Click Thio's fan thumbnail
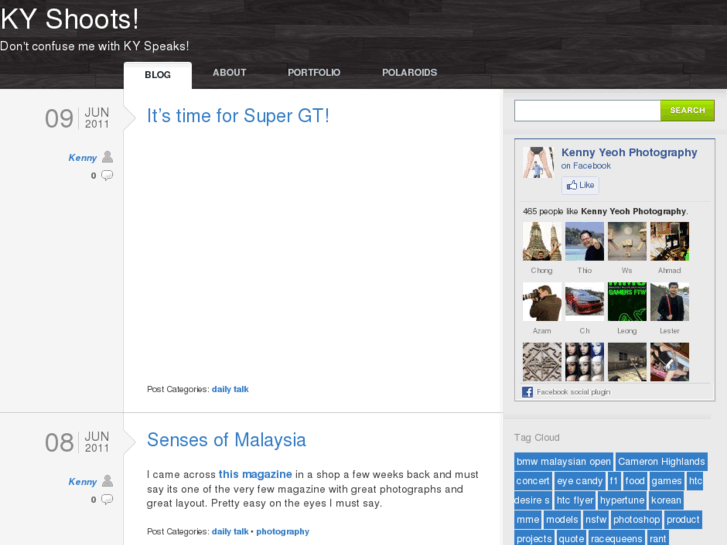The width and height of the screenshot is (727, 545). coord(584,241)
